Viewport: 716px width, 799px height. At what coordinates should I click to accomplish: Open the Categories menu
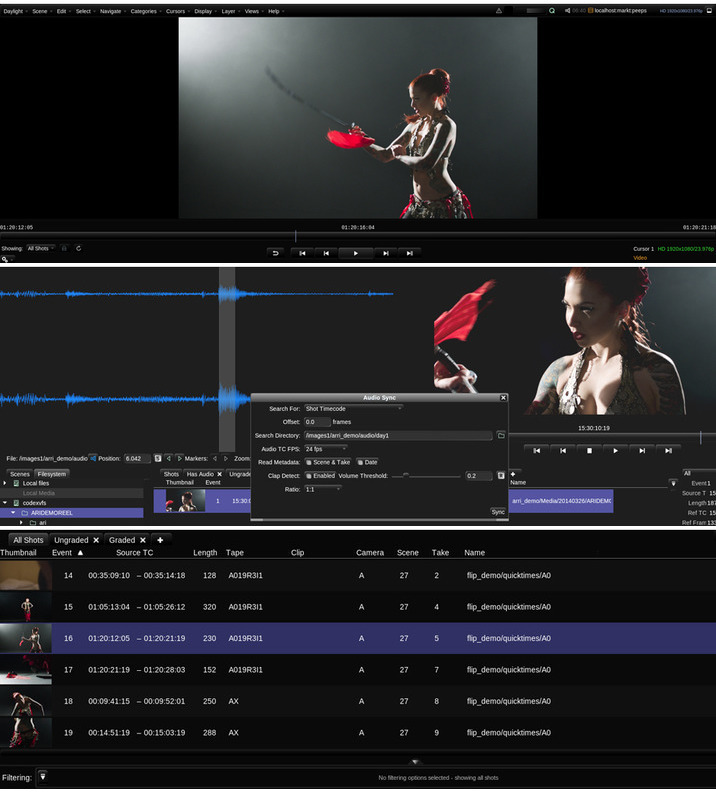[x=144, y=11]
